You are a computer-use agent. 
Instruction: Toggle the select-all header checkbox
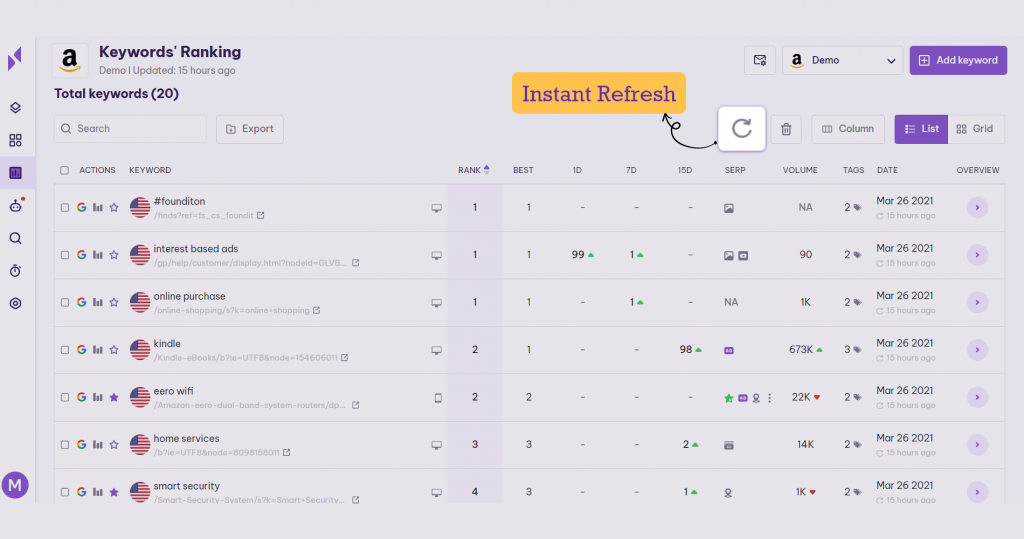click(65, 170)
